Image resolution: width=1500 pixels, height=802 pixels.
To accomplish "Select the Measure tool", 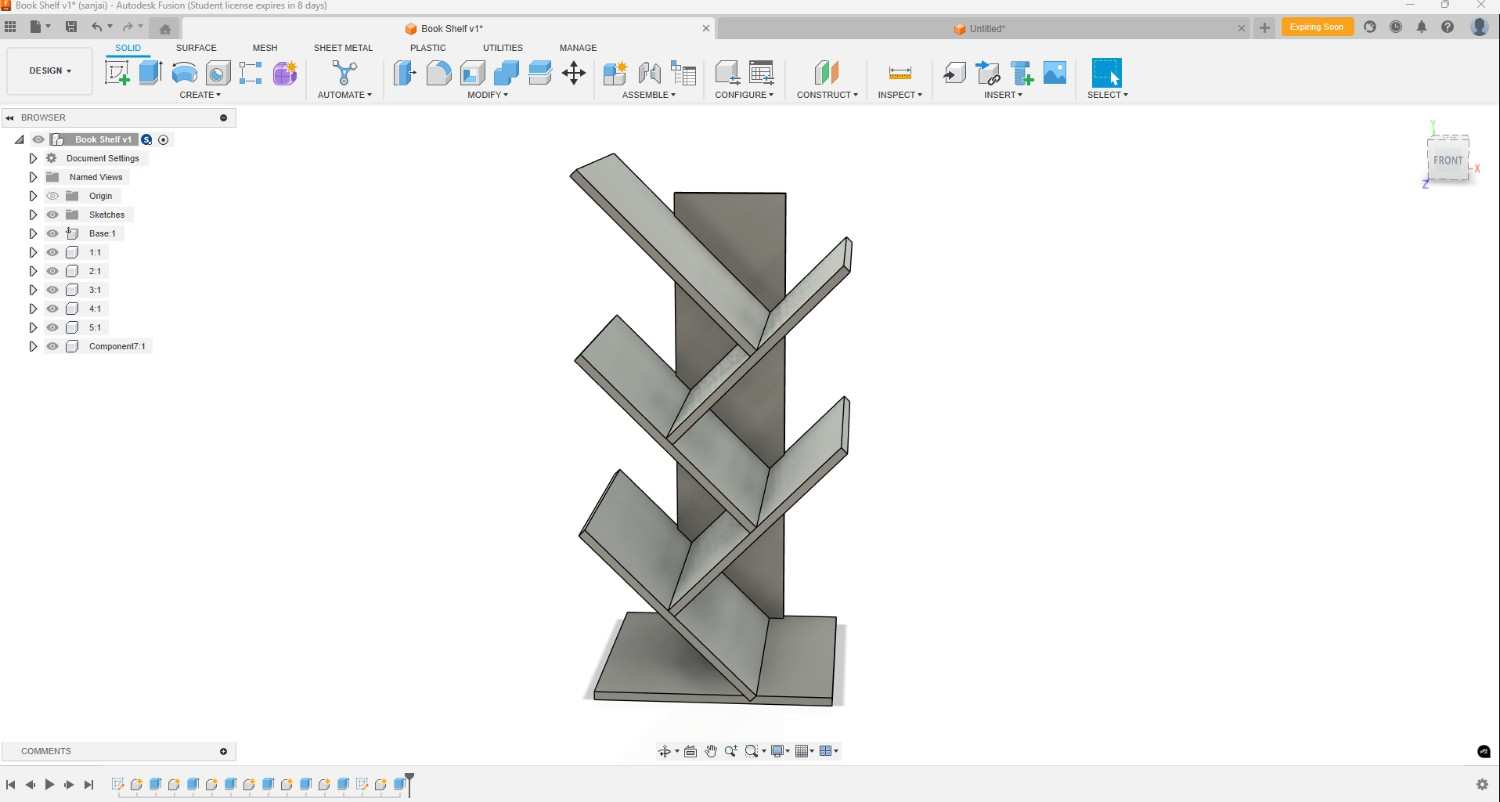I will point(900,72).
